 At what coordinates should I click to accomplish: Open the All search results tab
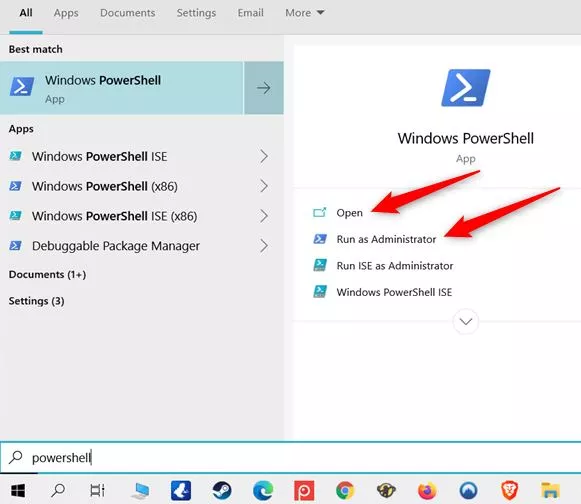point(26,13)
